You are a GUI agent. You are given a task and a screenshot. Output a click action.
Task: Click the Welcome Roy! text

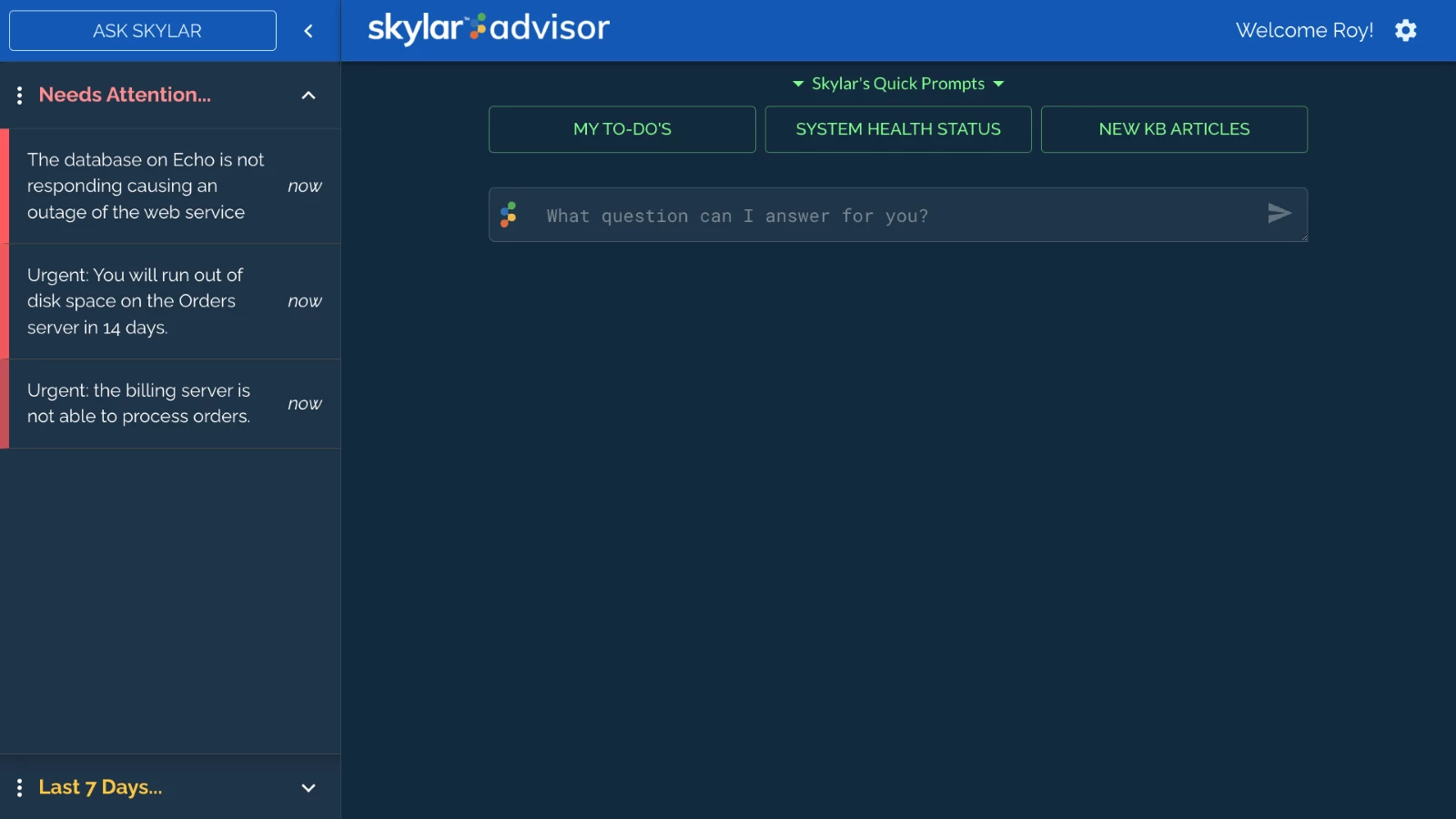tap(1304, 30)
